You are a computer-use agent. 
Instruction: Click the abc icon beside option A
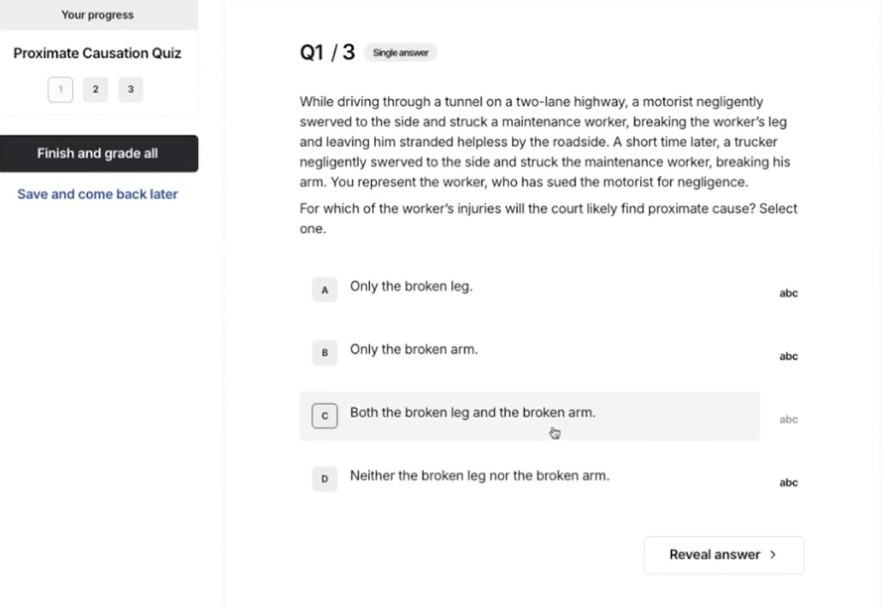coord(788,293)
